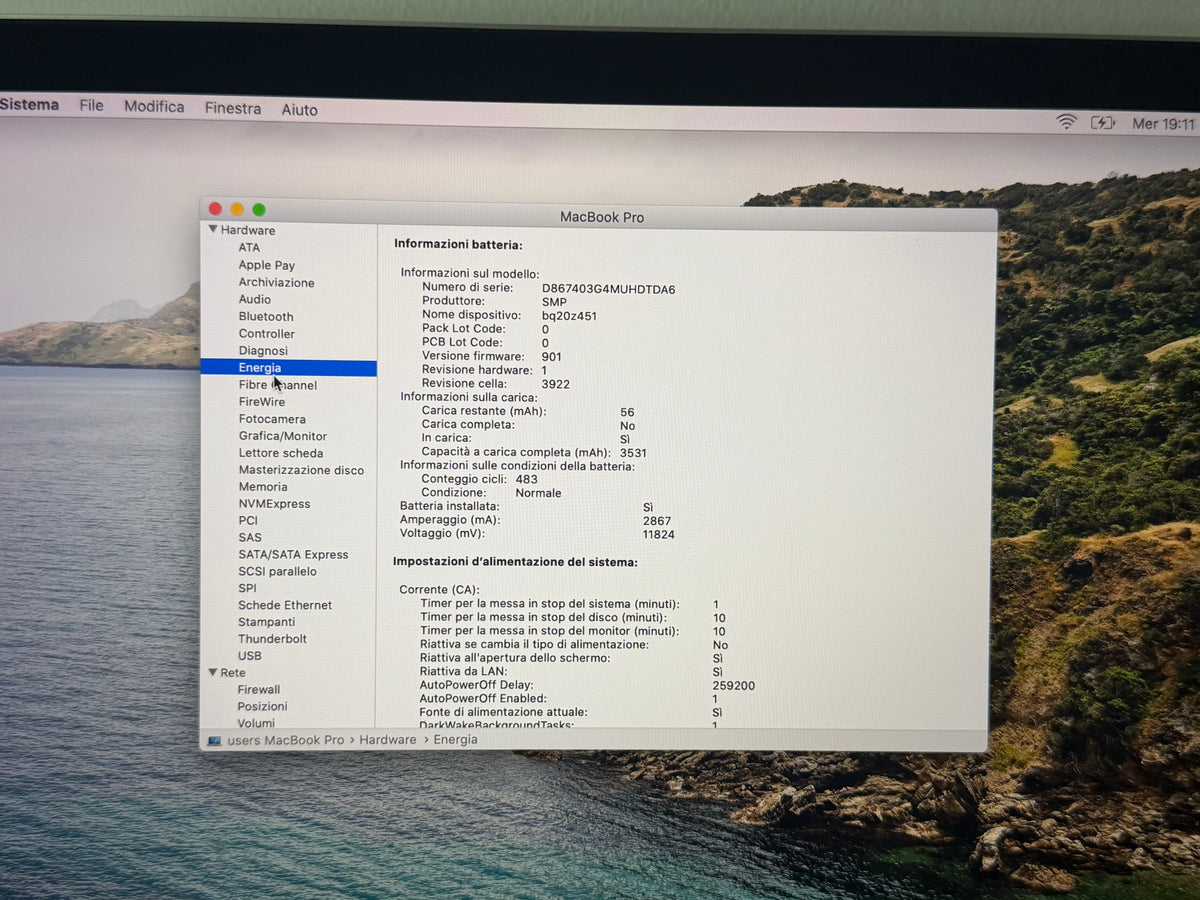
Task: Click Revisione cella value 3922
Action: point(555,384)
